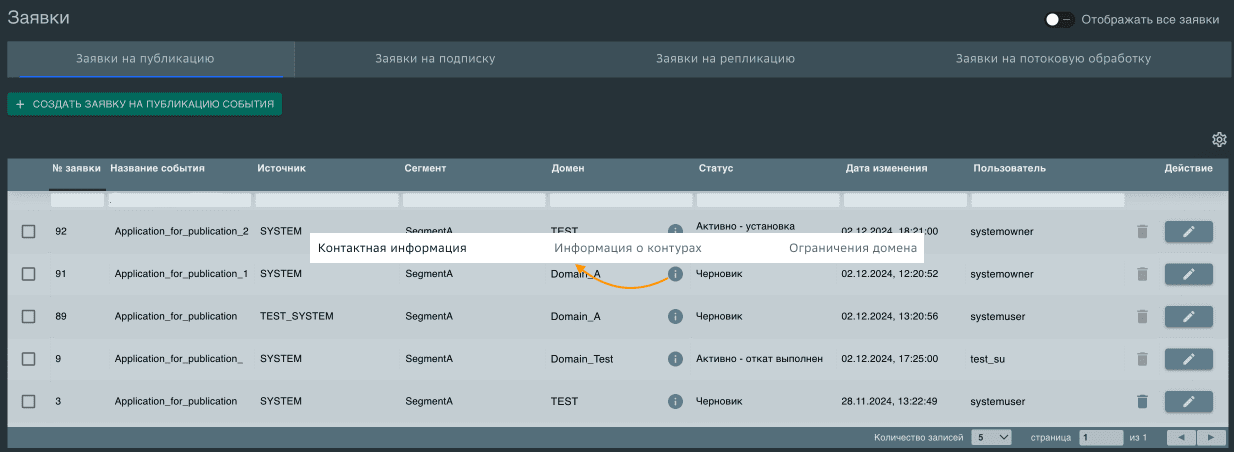Edit request 91 with pencil button
The height and width of the screenshot is (452, 1234).
(1188, 274)
